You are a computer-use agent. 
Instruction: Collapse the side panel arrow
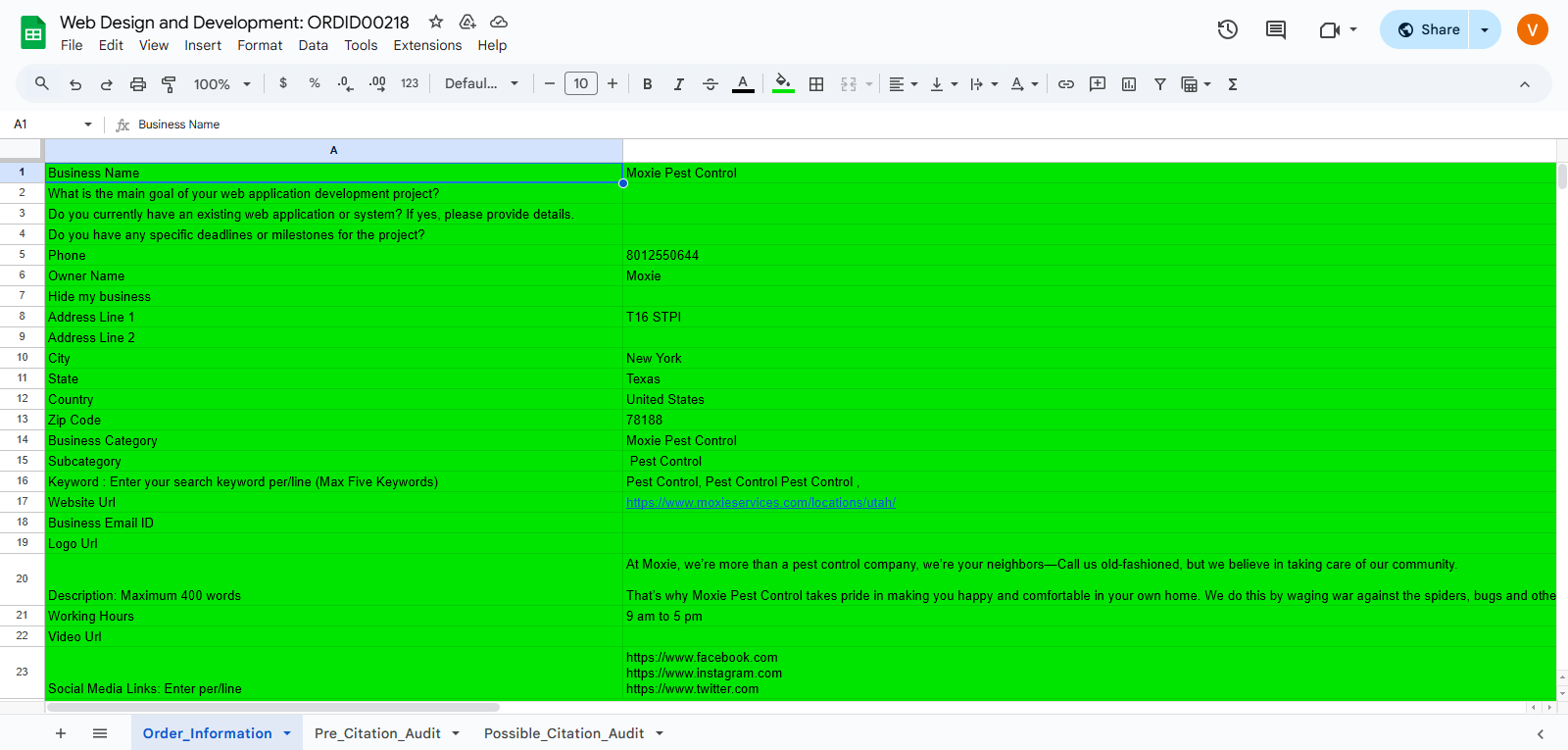tap(1541, 733)
